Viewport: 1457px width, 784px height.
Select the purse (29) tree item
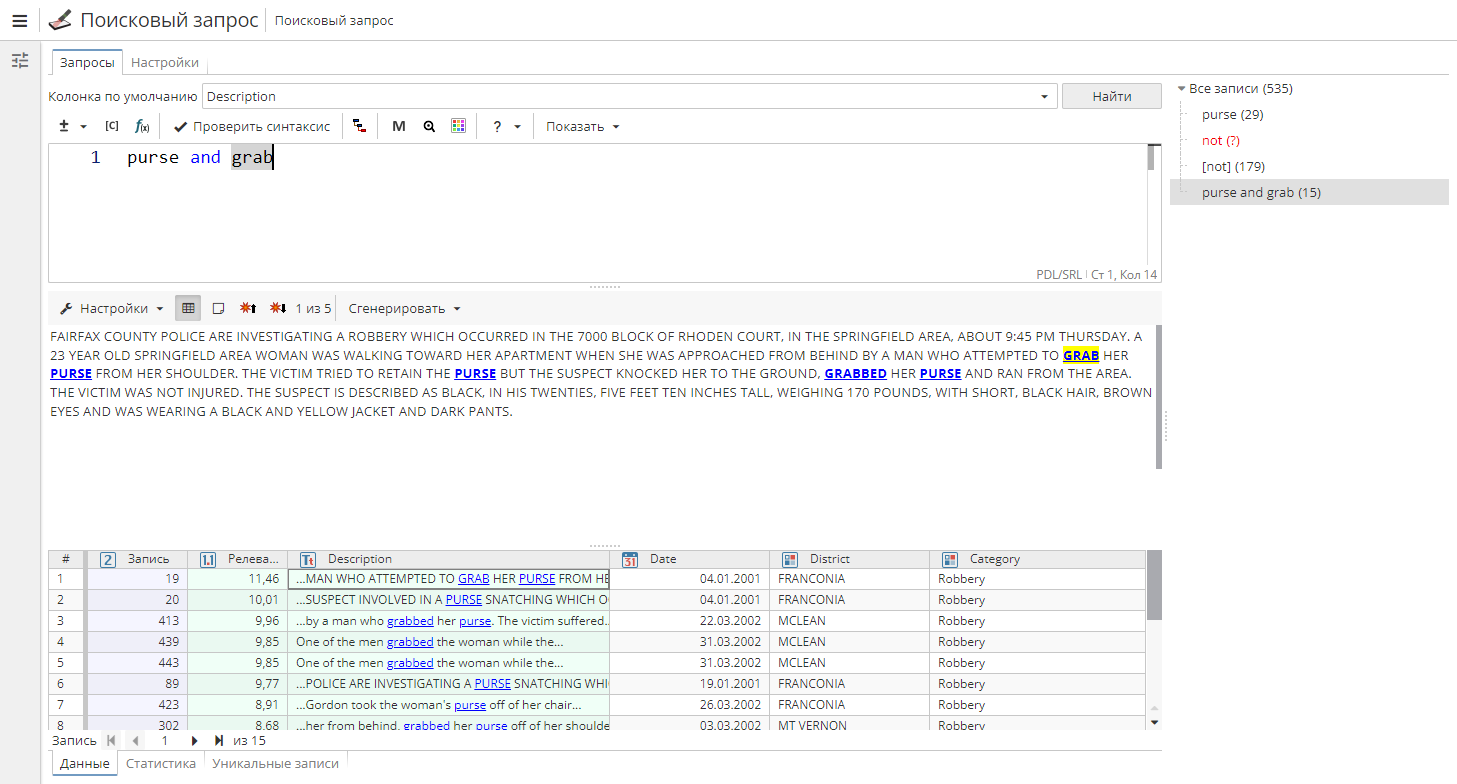pyautogui.click(x=1232, y=114)
